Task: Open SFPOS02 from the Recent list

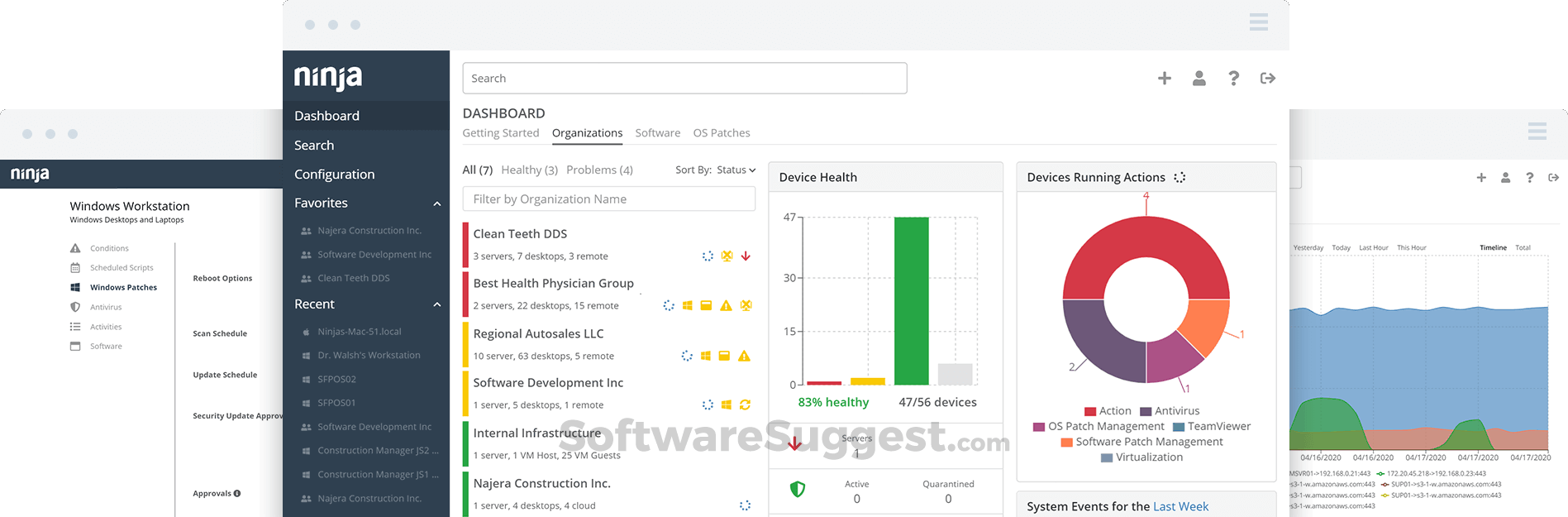Action: pos(336,380)
